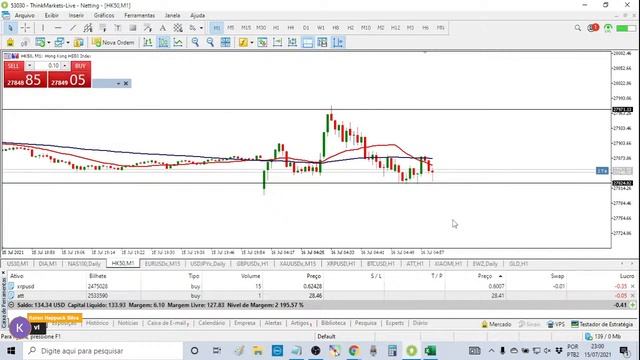The width and height of the screenshot is (640, 360).
Task: Sort positions by Lucro column
Action: point(627,276)
